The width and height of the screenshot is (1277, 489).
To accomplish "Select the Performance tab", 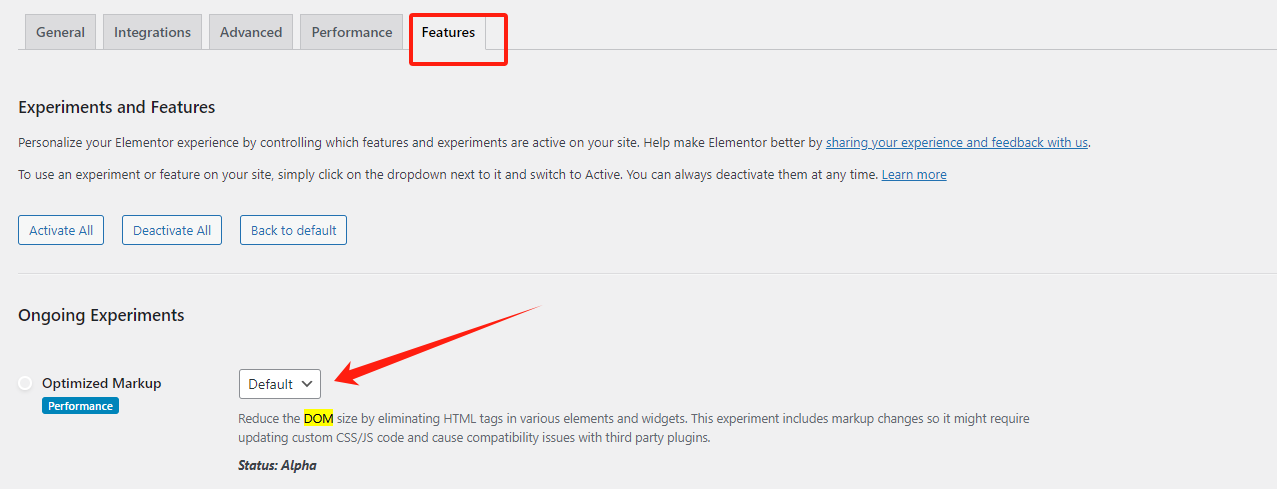I will (352, 32).
